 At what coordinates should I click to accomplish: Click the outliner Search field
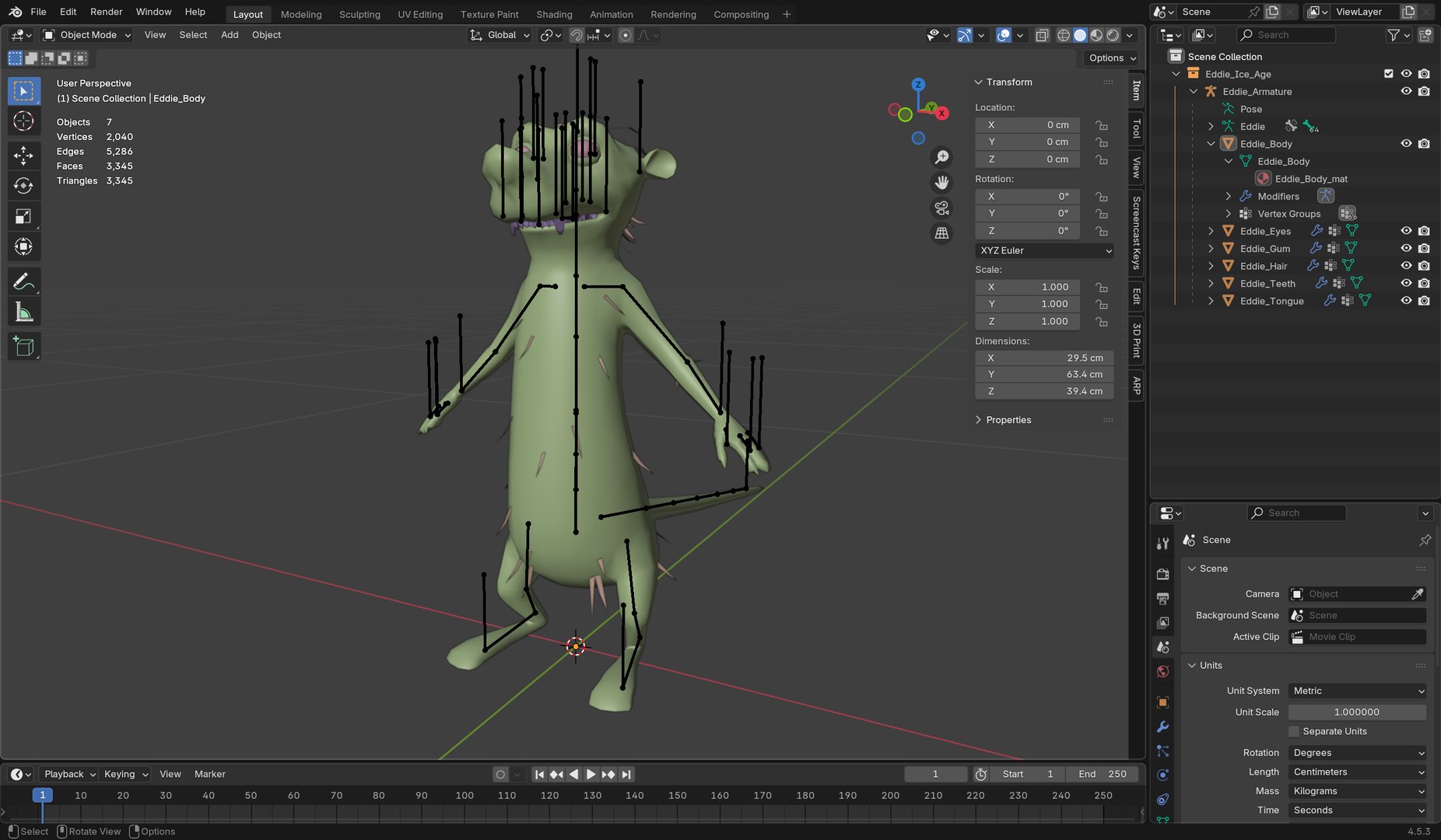pos(1287,35)
